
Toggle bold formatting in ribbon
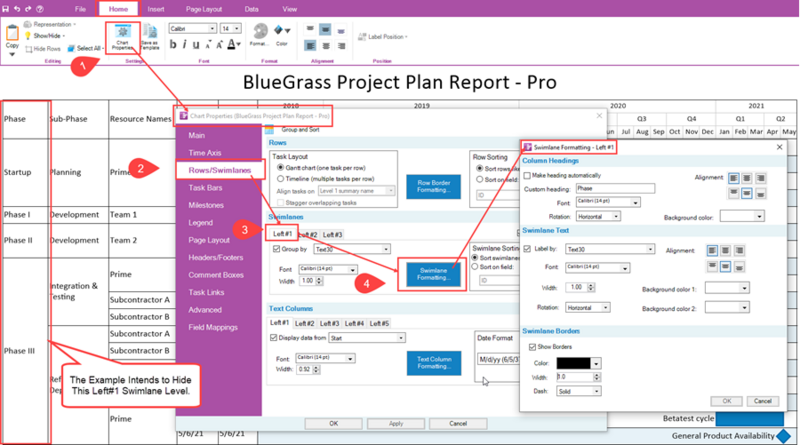tap(173, 45)
